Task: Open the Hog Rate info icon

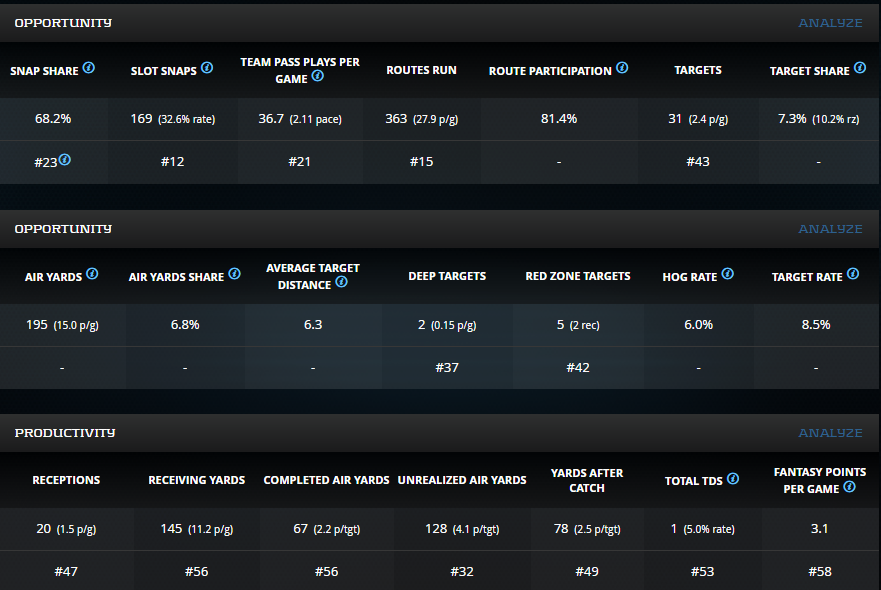Action: (x=727, y=274)
